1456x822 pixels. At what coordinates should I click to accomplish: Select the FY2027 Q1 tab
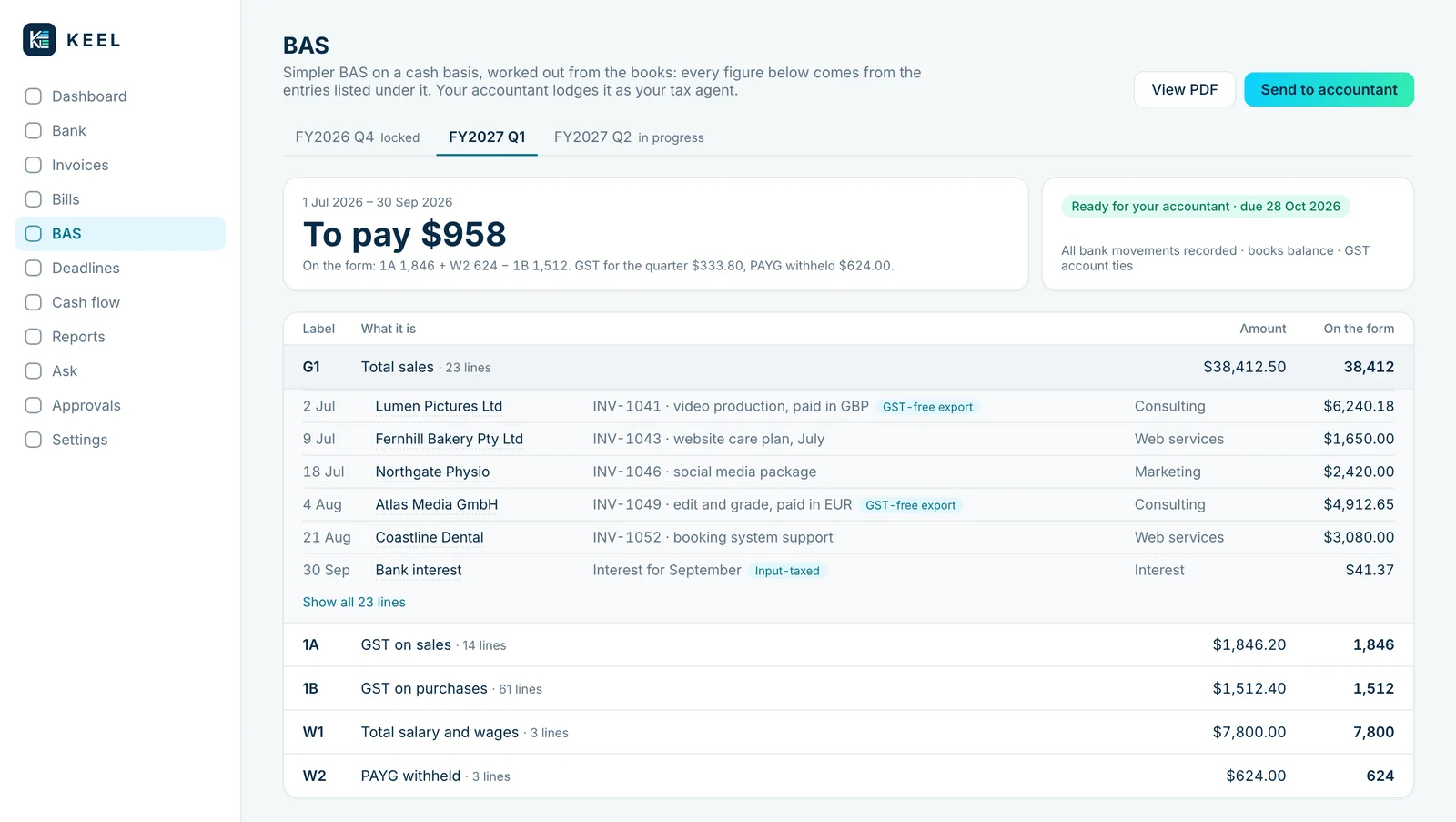[487, 137]
